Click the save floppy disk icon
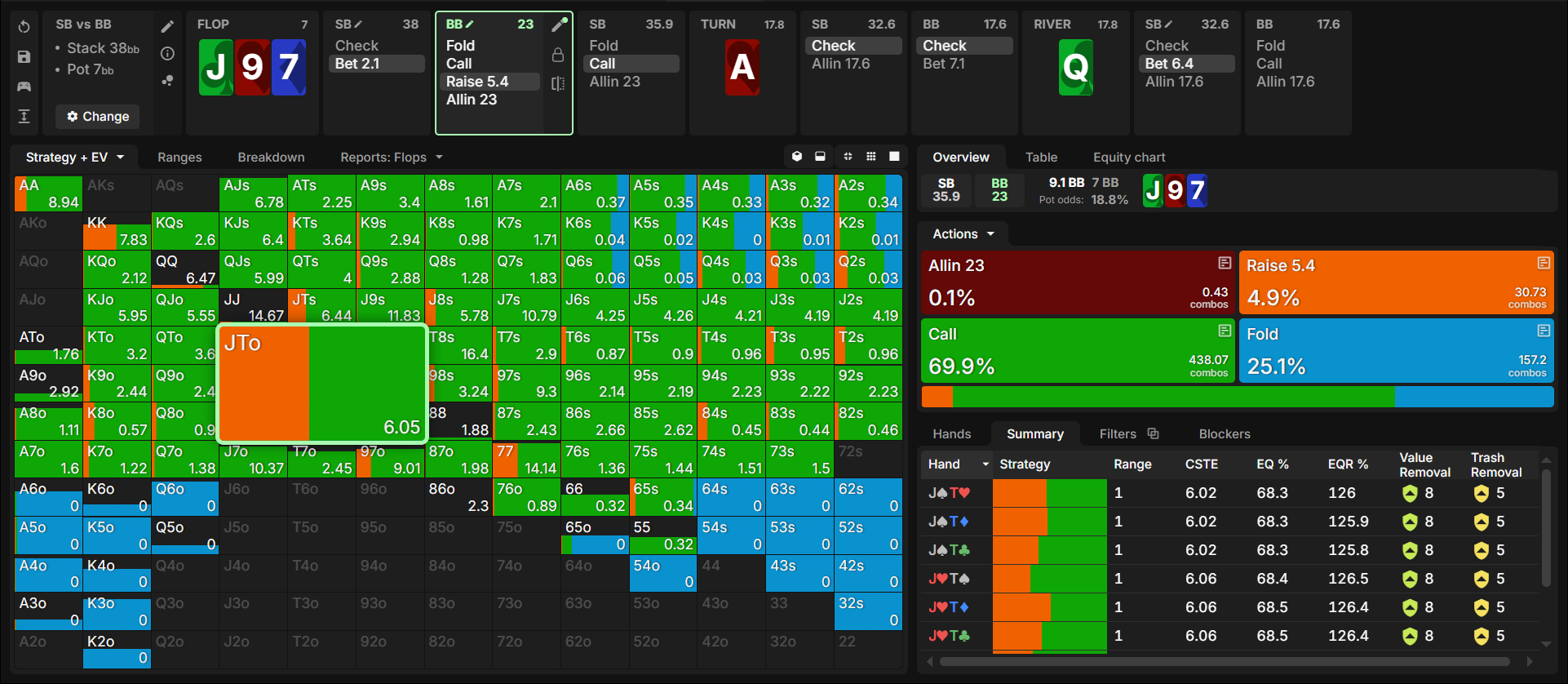This screenshot has width=1568, height=684. [24, 56]
